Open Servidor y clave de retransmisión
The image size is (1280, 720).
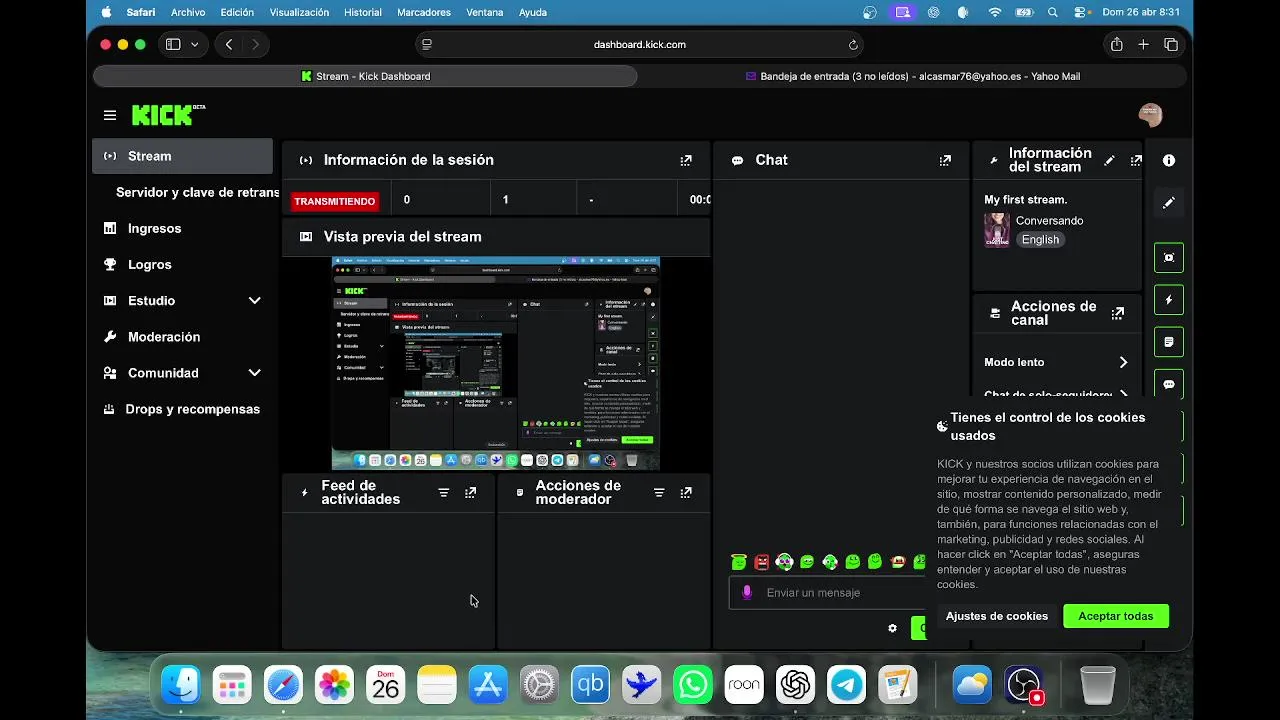(197, 192)
